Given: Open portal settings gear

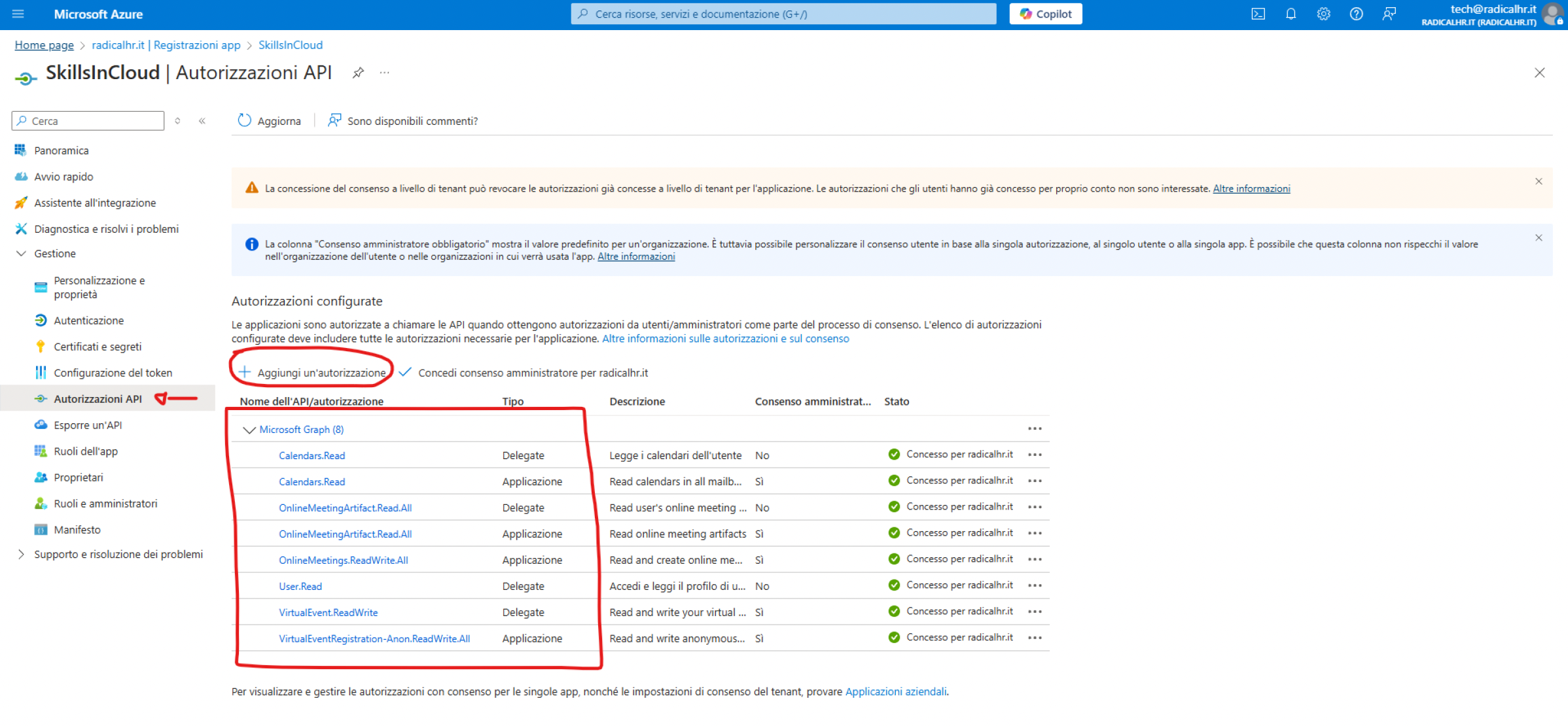Looking at the screenshot, I should [1323, 14].
